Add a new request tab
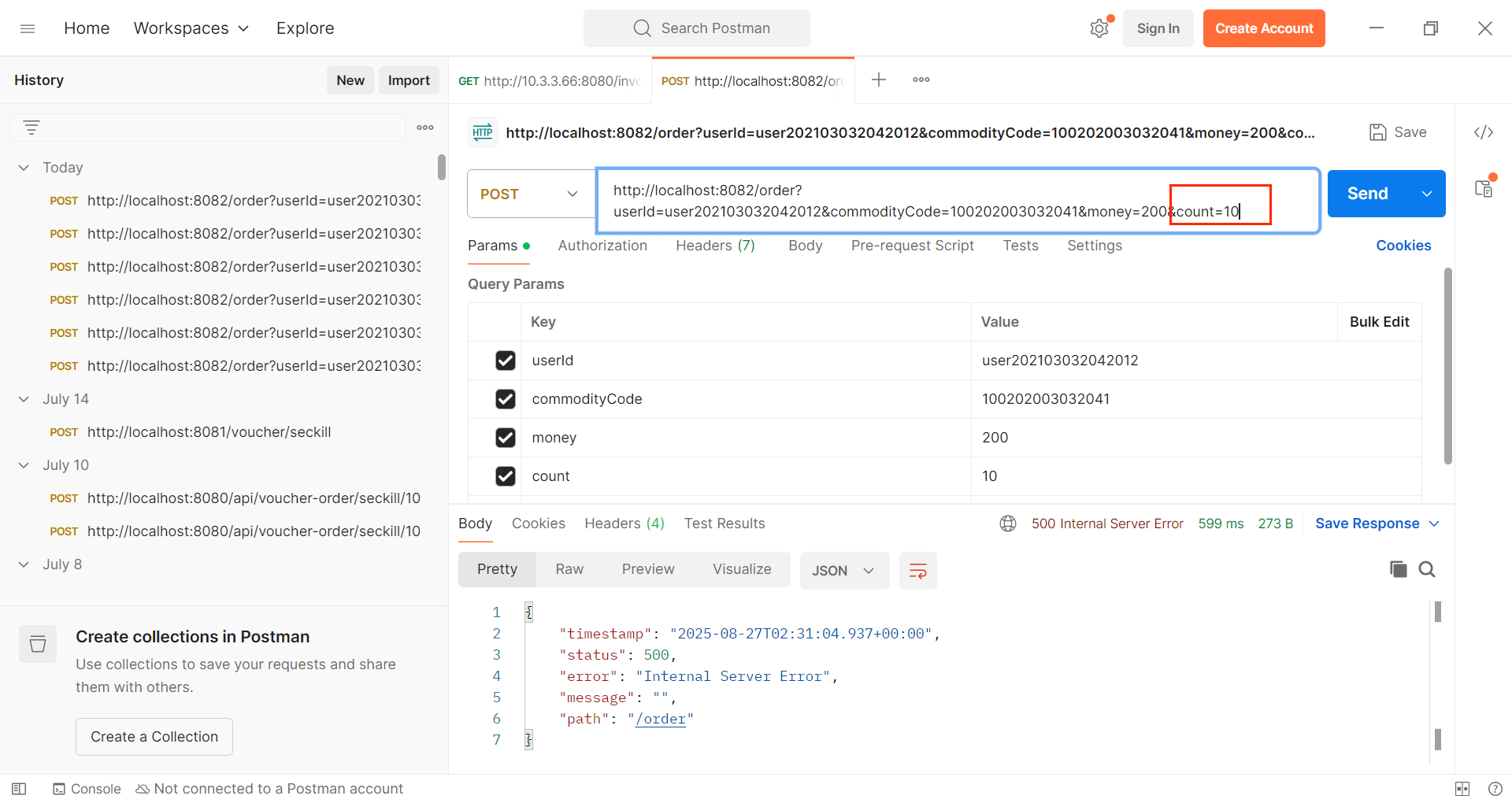Screen dimensions: 1512x803 tap(879, 80)
